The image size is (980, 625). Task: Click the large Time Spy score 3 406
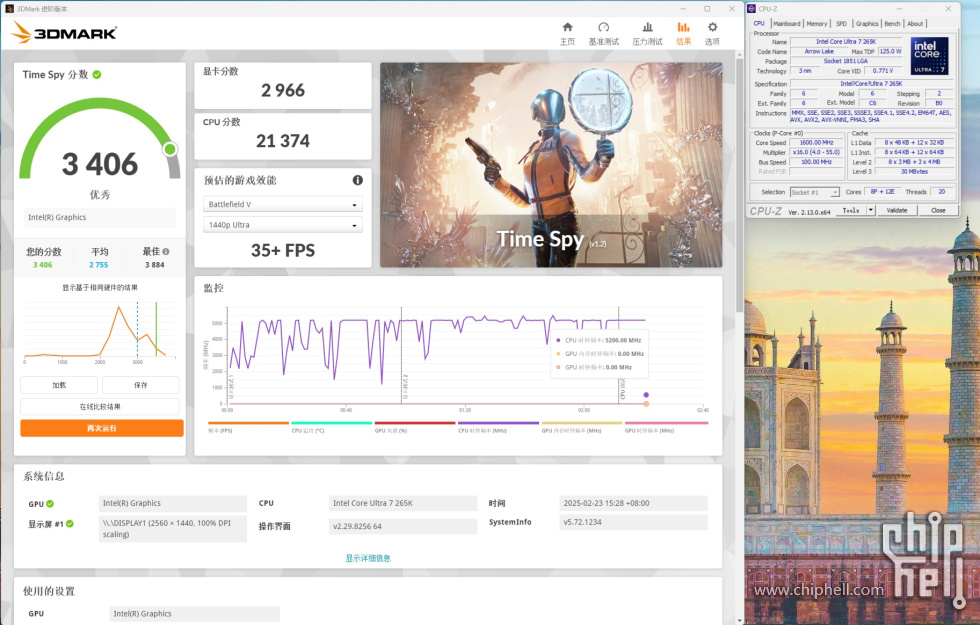coord(100,164)
